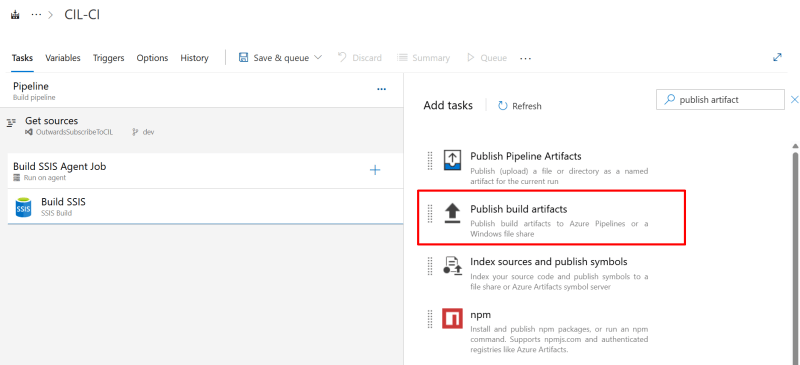Select the Get sources step

[x=202, y=126]
